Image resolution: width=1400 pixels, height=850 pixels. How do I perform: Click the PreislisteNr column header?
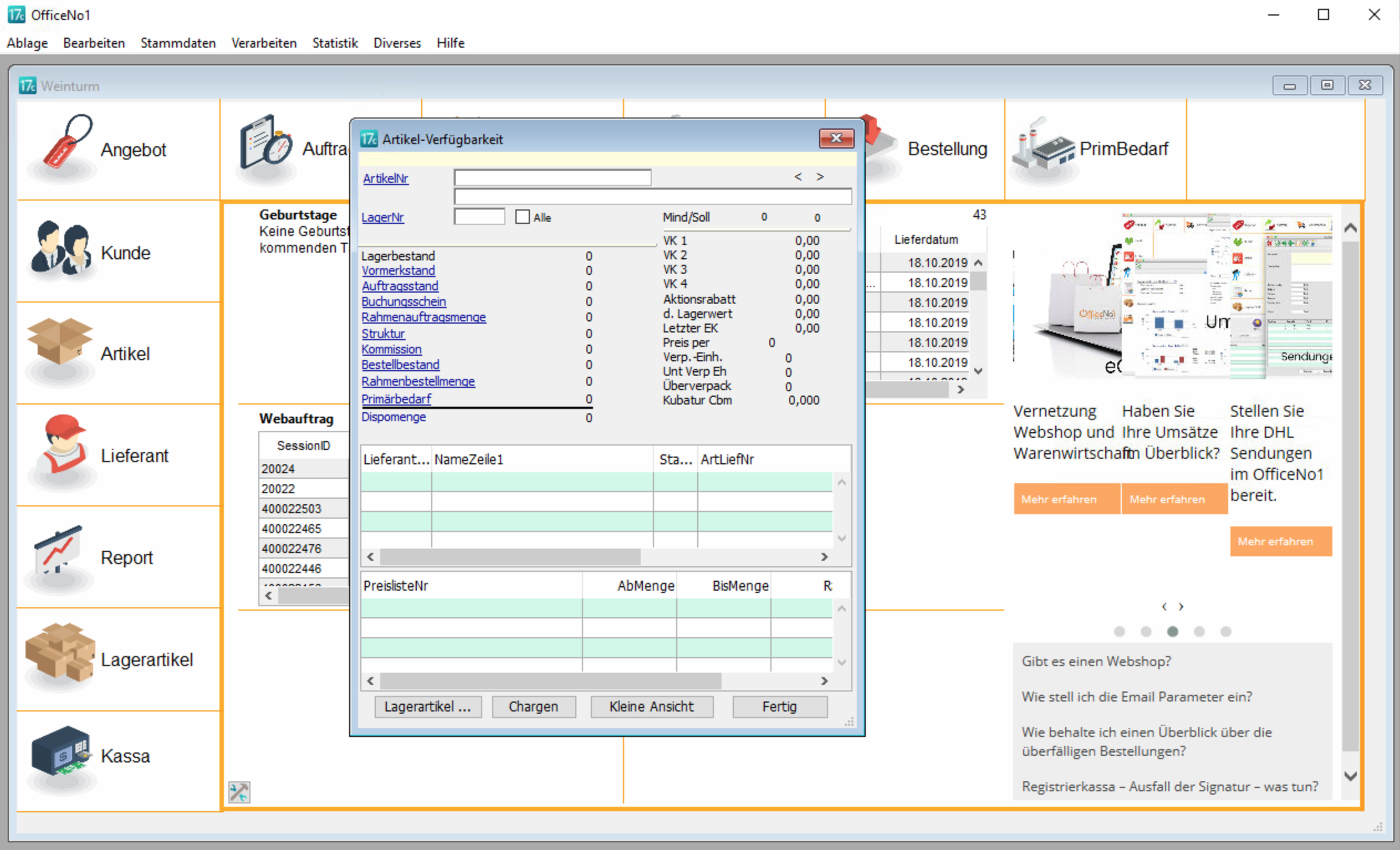pos(472,585)
